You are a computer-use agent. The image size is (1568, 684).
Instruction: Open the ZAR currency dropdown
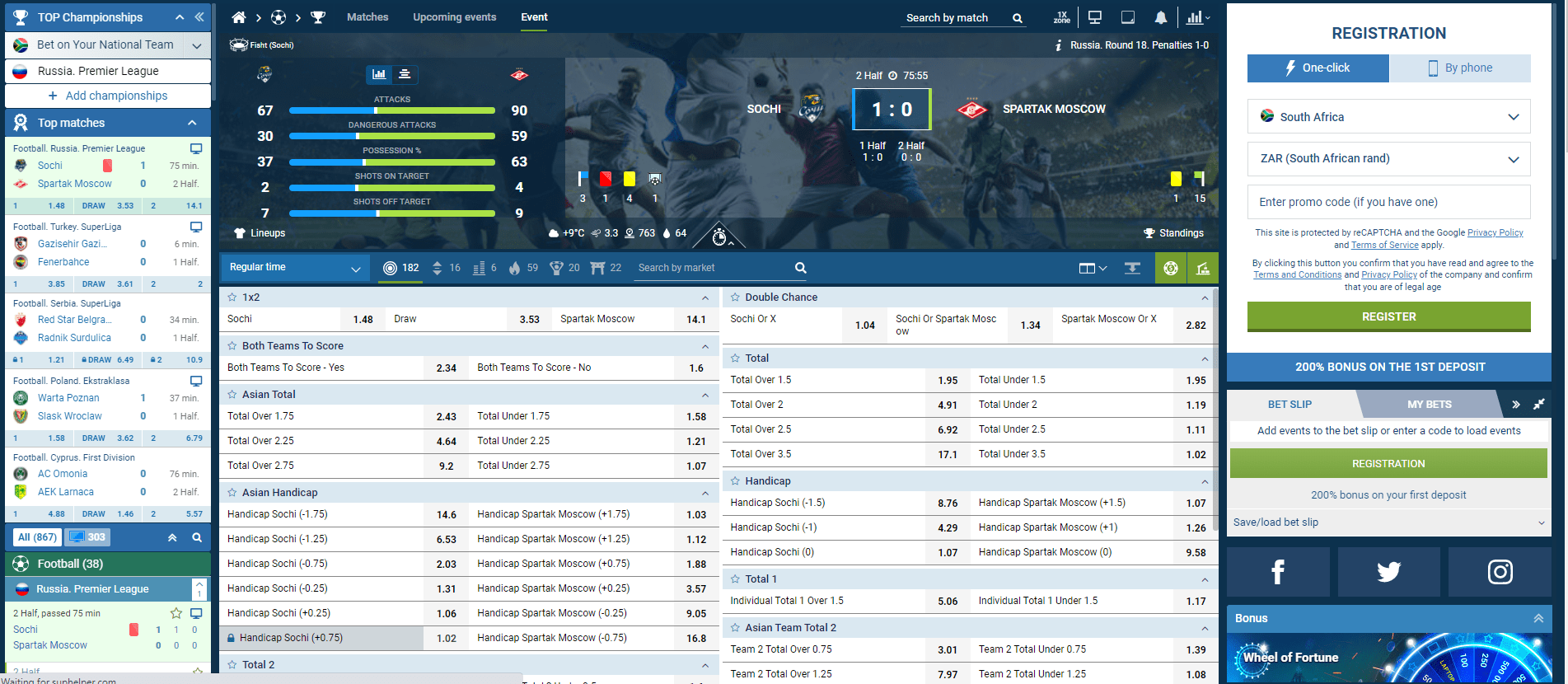pyautogui.click(x=1389, y=159)
